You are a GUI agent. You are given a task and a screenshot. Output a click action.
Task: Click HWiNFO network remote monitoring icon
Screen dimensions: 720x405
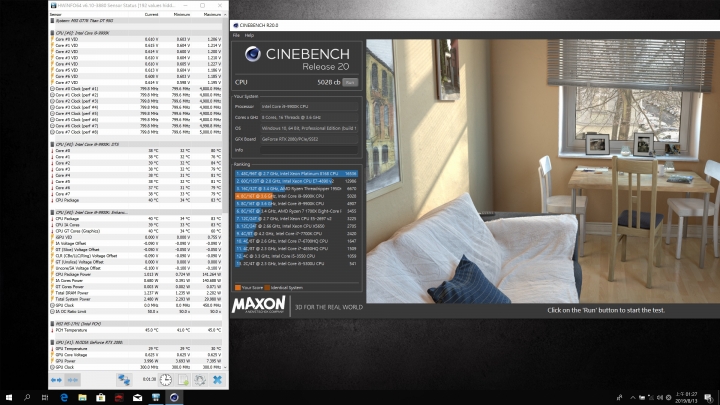tap(124, 380)
